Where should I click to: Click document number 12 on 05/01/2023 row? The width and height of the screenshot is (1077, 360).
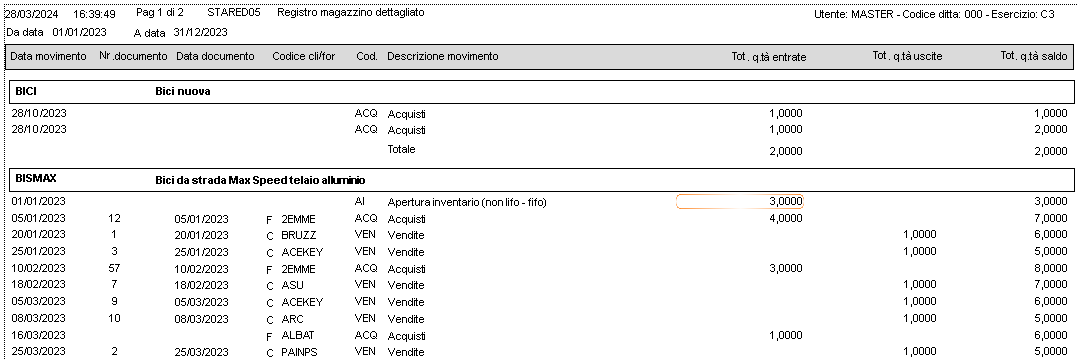115,218
